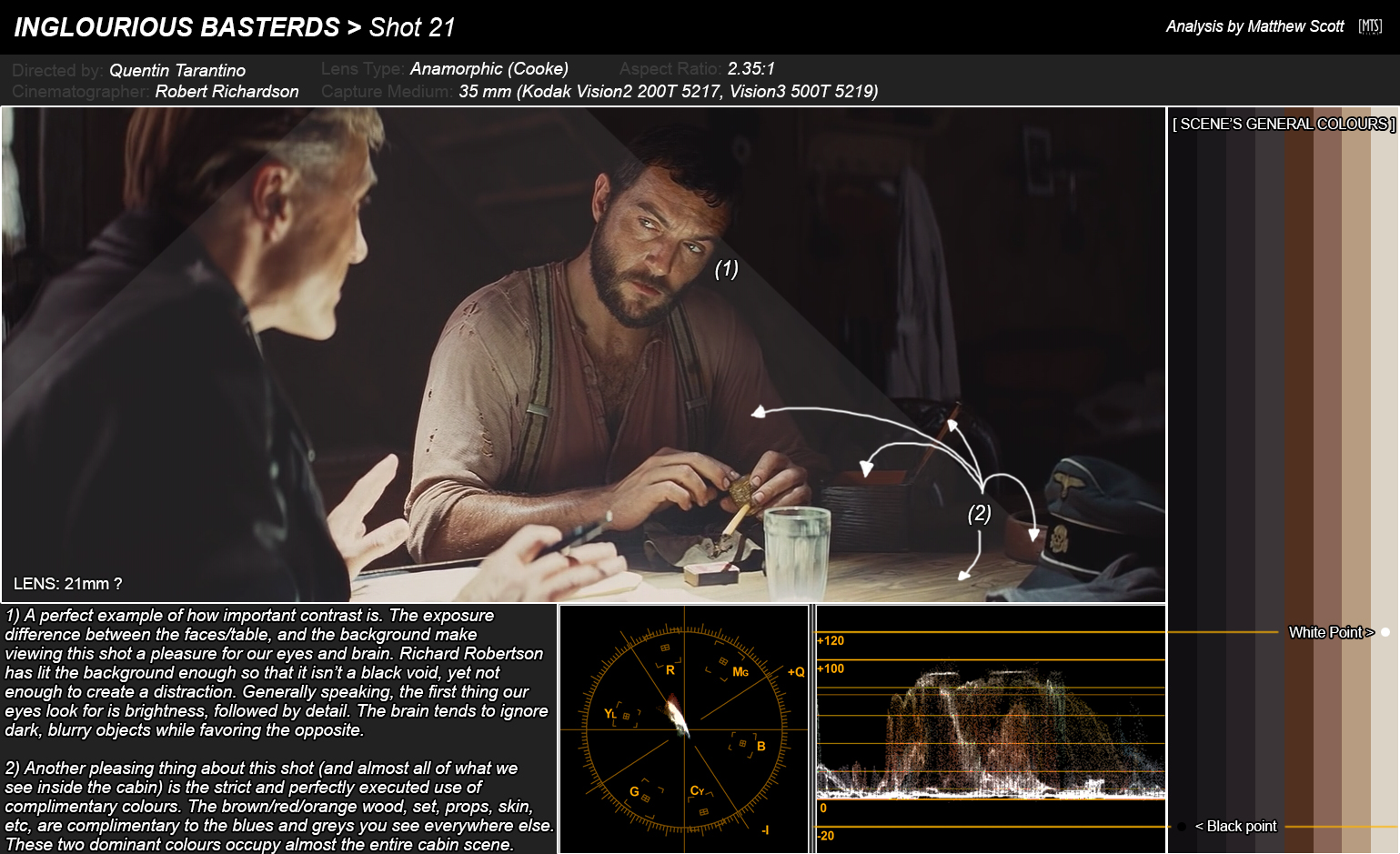The width and height of the screenshot is (1400, 854).
Task: Click the CY target box on the vectorscope
Action: point(703,811)
